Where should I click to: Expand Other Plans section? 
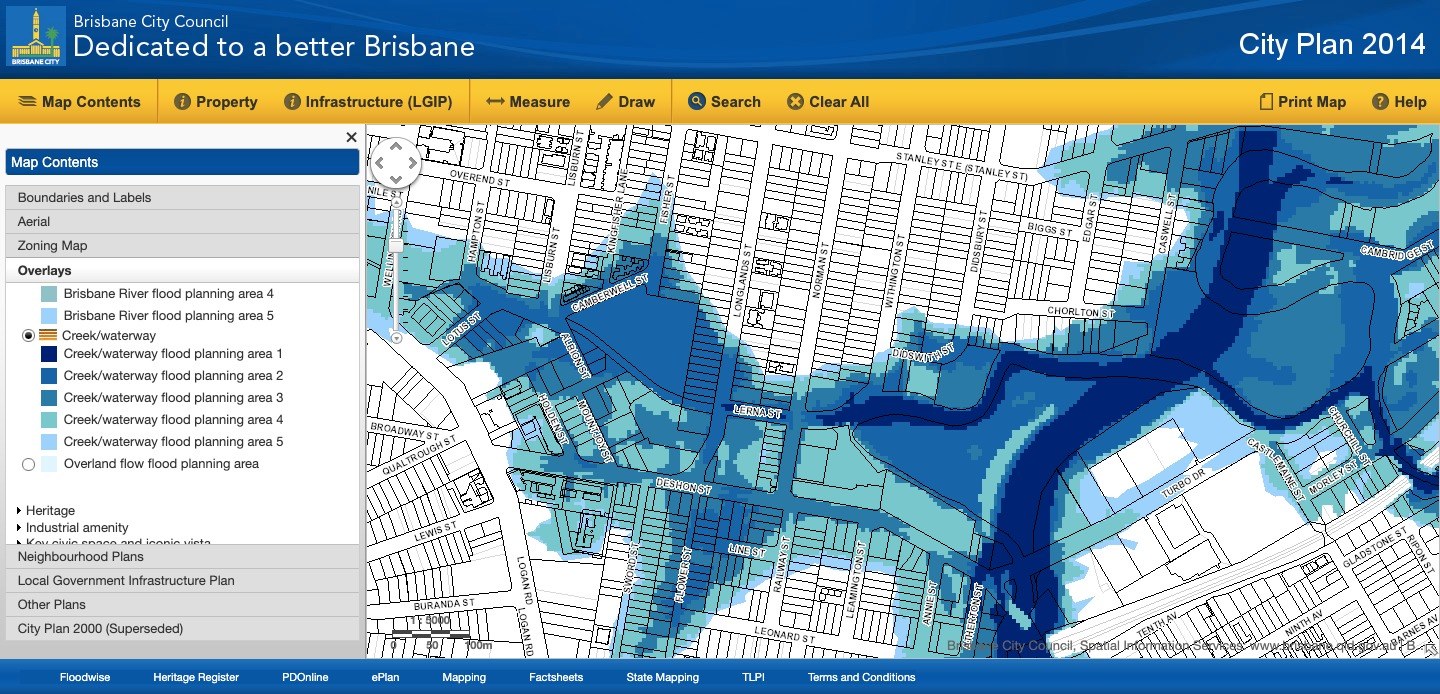(x=182, y=605)
